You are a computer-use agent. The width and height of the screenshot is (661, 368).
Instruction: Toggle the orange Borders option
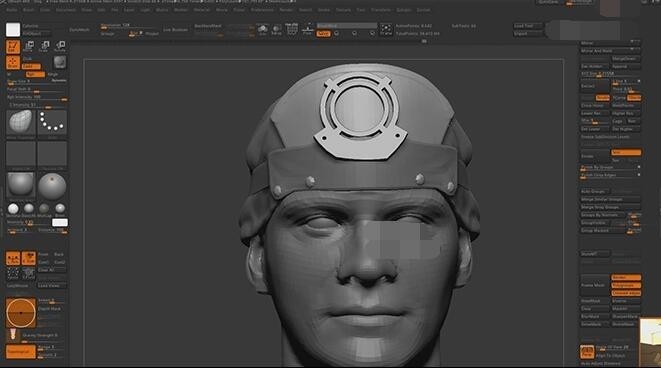click(626, 277)
